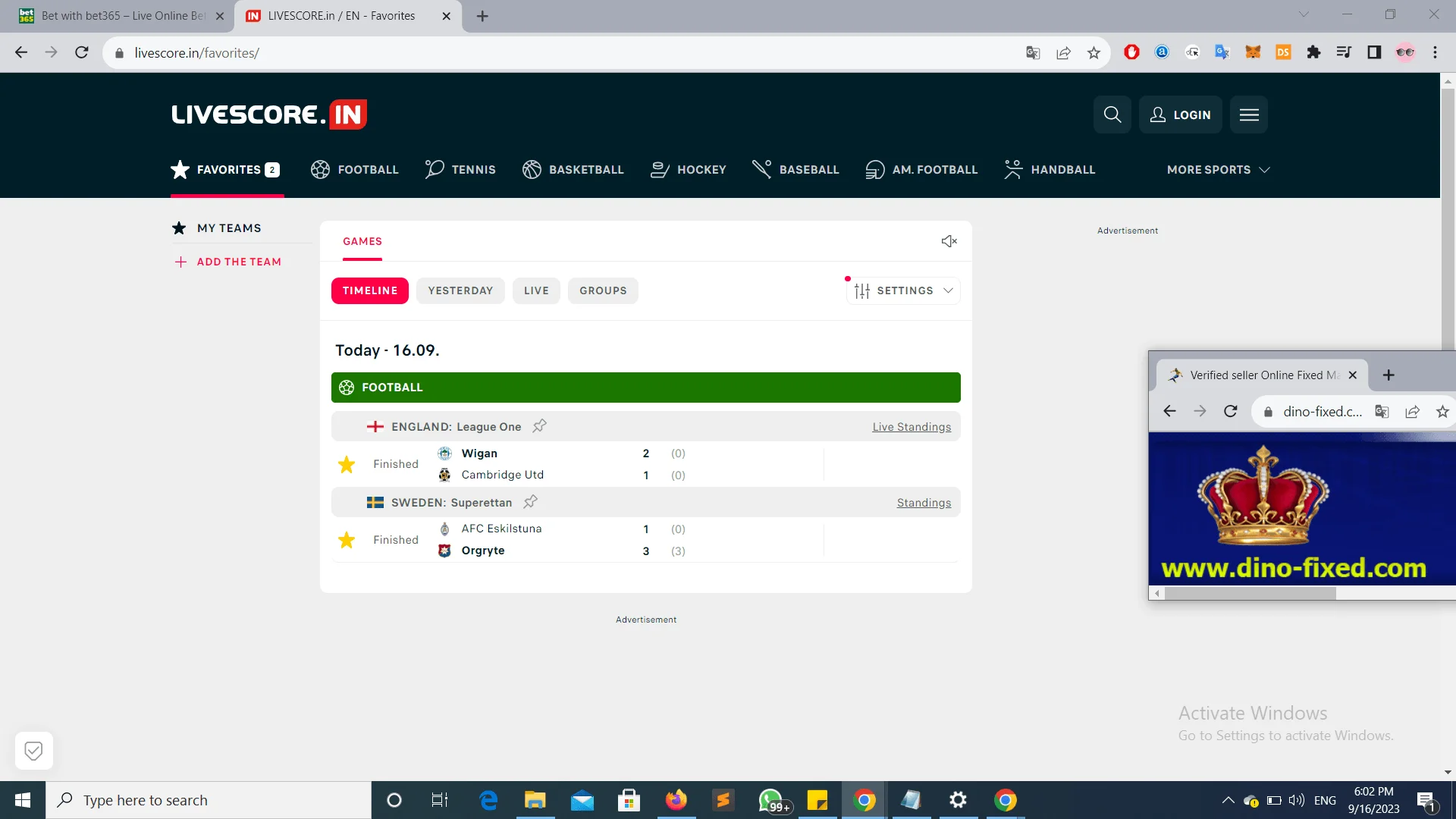The image size is (1456, 819).
Task: Show only Live games
Action: (x=536, y=290)
